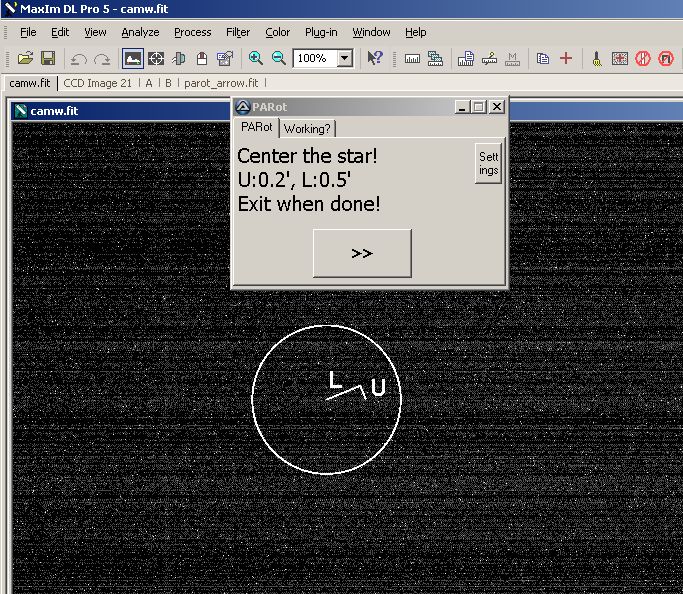Screen dimensions: 683x594
Task: Activate the What's This help pointer
Action: pos(374,58)
